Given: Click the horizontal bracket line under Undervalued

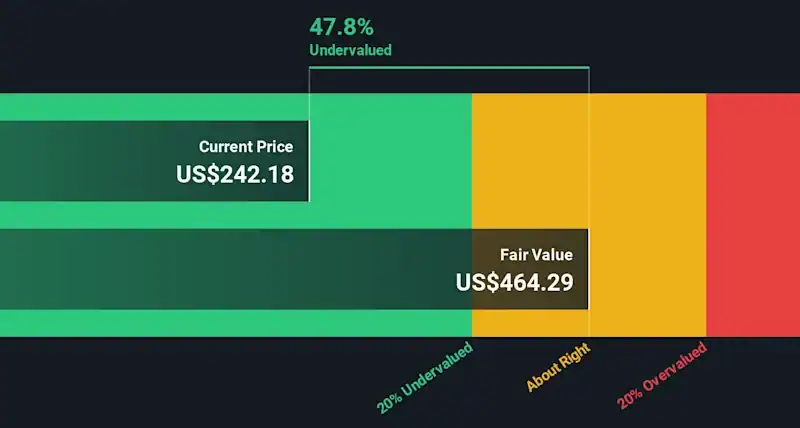Looking at the screenshot, I should [448, 67].
